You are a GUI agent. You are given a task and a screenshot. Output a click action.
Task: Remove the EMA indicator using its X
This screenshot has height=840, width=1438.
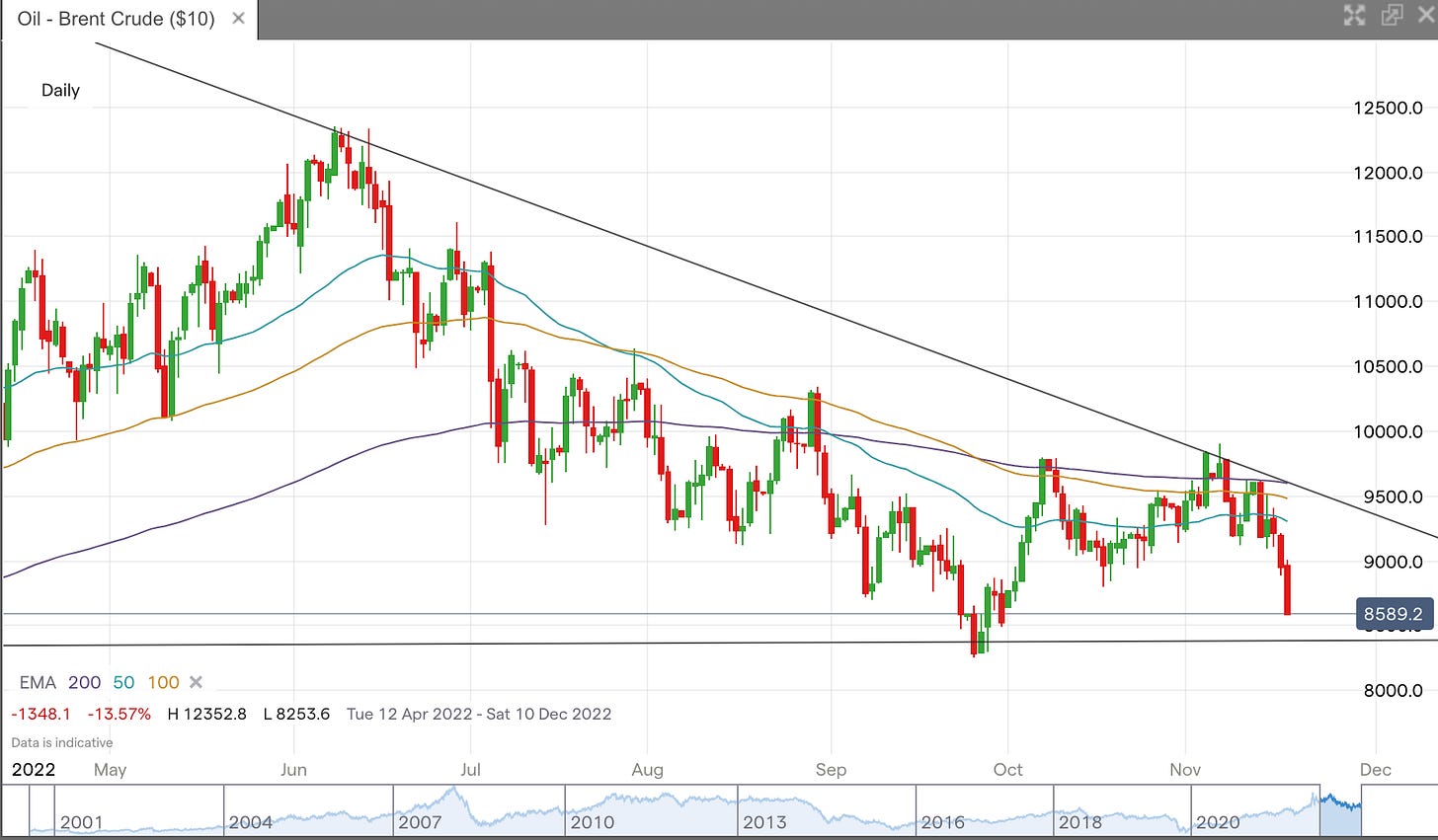coord(196,682)
